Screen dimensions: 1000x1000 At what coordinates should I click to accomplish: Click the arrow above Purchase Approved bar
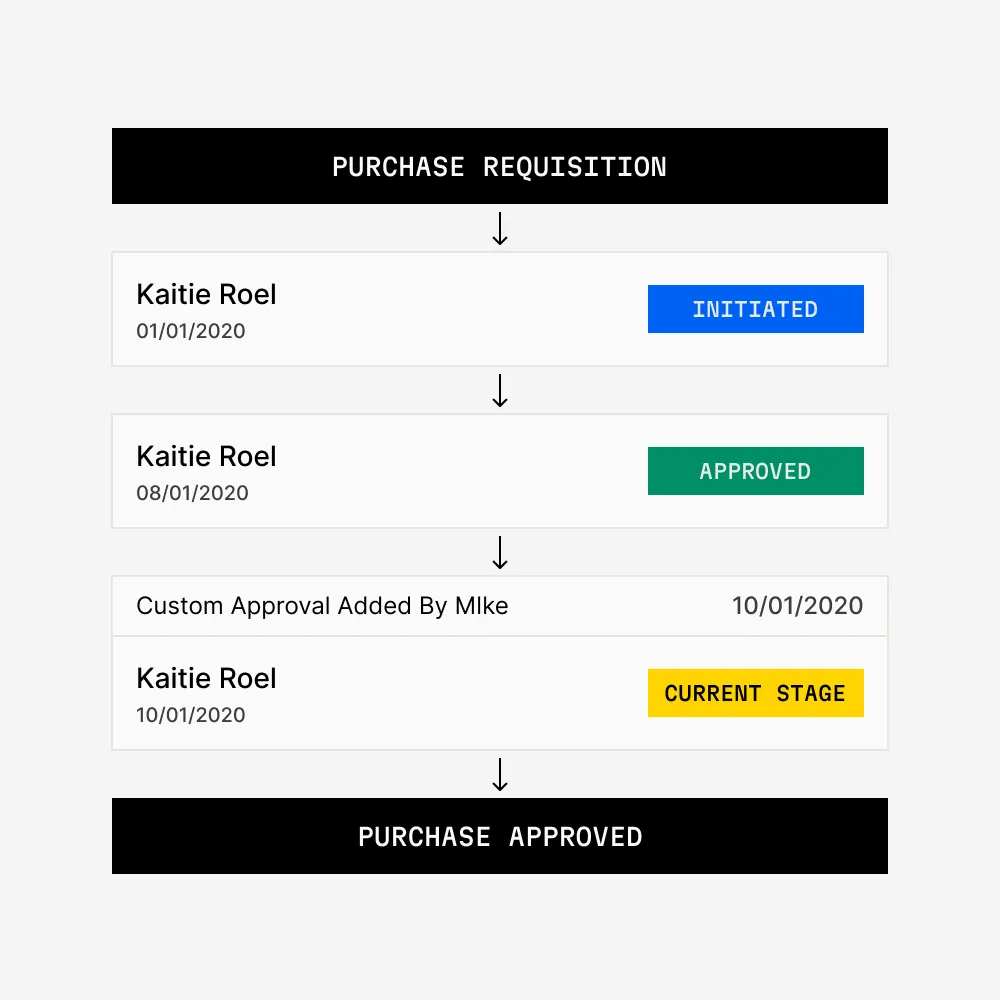(x=500, y=775)
